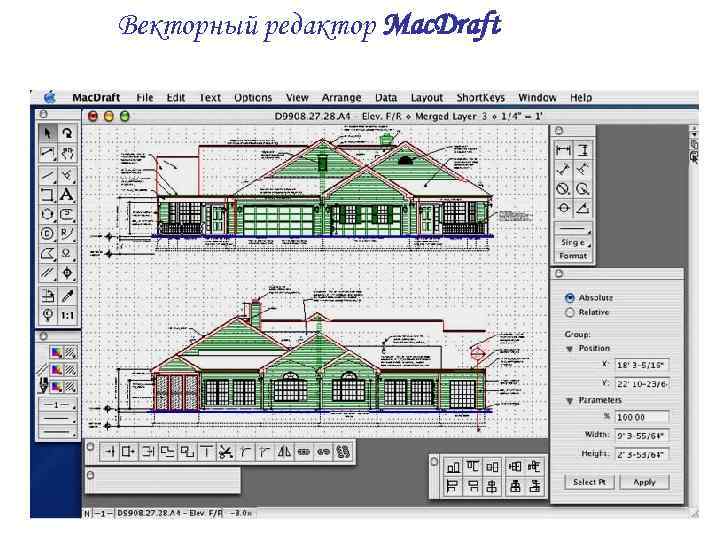The image size is (720, 540).
Task: Click the align top edges icon
Action: [x=472, y=467]
